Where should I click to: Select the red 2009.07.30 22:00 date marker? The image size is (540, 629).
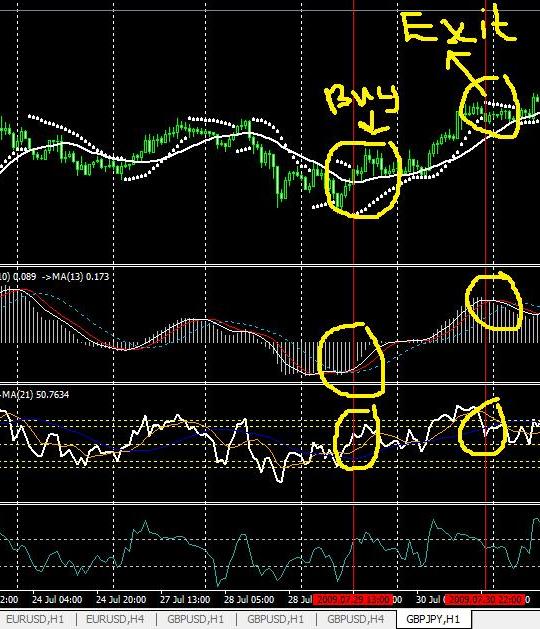click(x=485, y=600)
